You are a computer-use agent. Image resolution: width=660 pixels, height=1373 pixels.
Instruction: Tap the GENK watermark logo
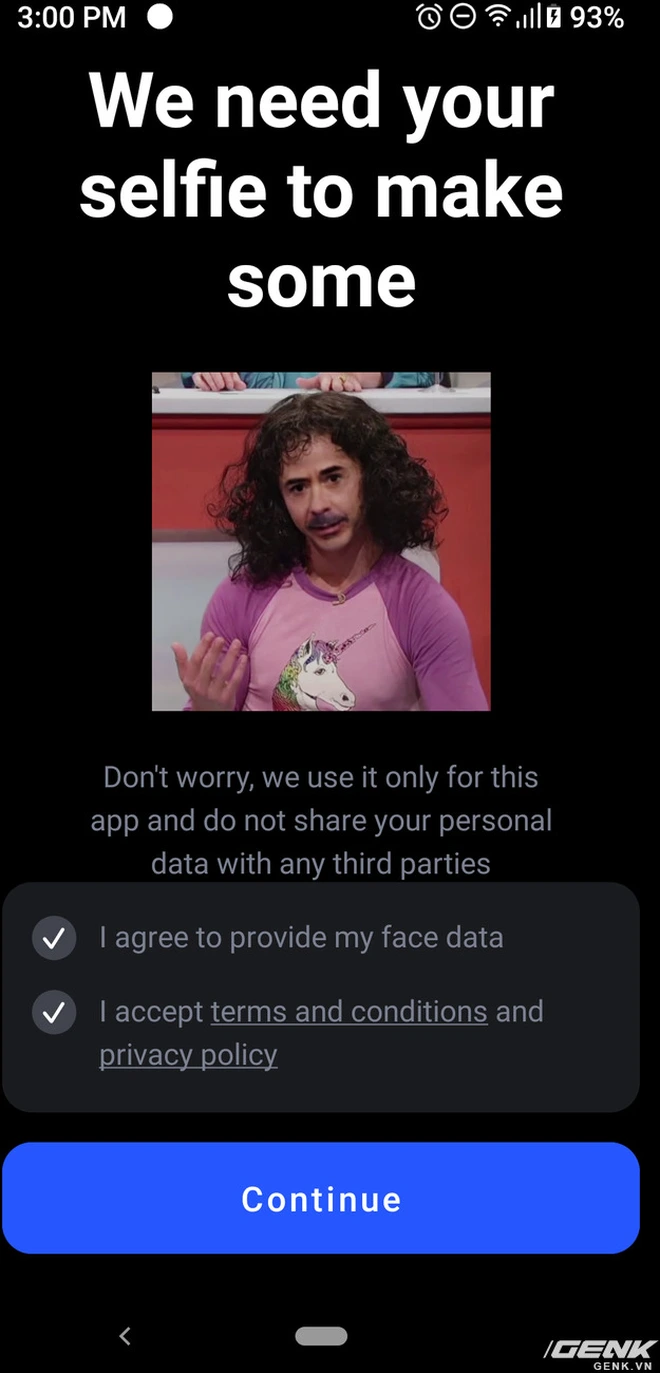(x=600, y=1353)
